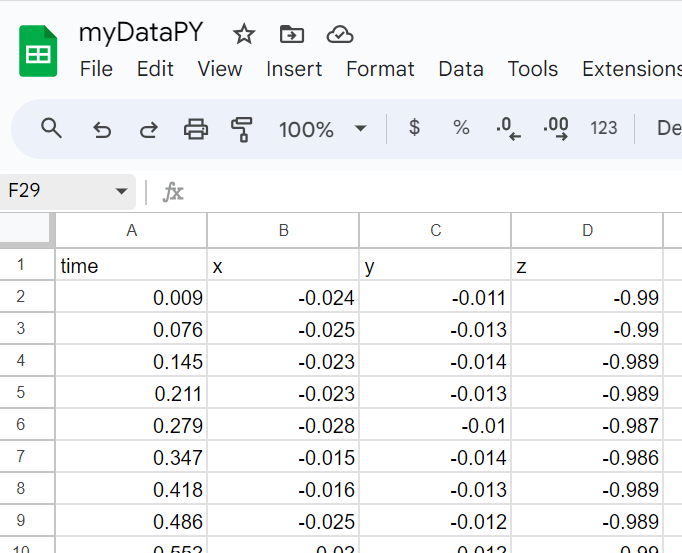This screenshot has width=682, height=553.
Task: Click the Google Sheets home logo
Action: pyautogui.click(x=39, y=50)
